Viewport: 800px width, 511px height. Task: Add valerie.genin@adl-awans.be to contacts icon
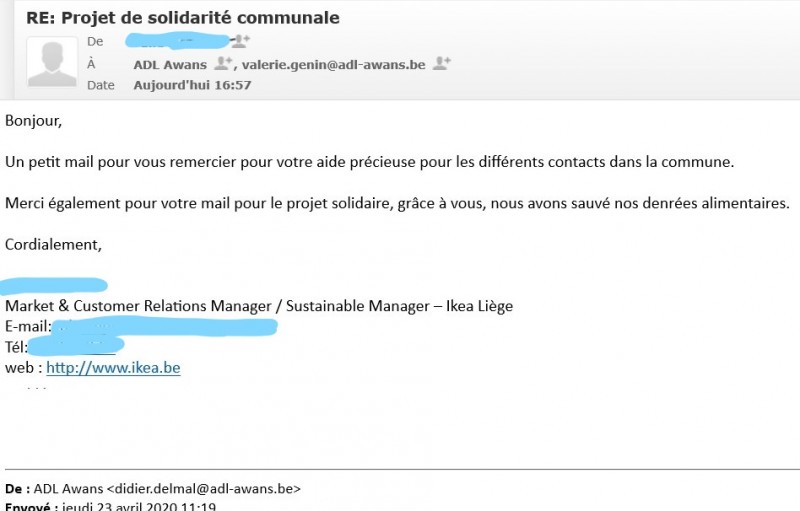tap(441, 63)
